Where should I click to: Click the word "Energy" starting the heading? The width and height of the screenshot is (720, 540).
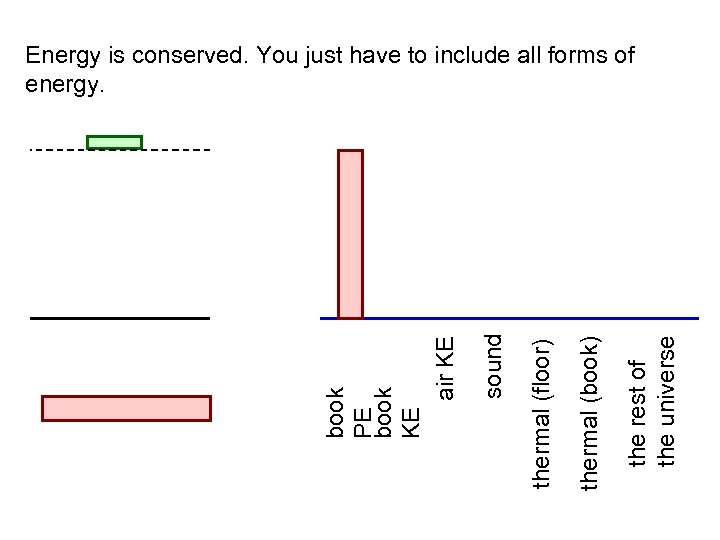click(58, 55)
